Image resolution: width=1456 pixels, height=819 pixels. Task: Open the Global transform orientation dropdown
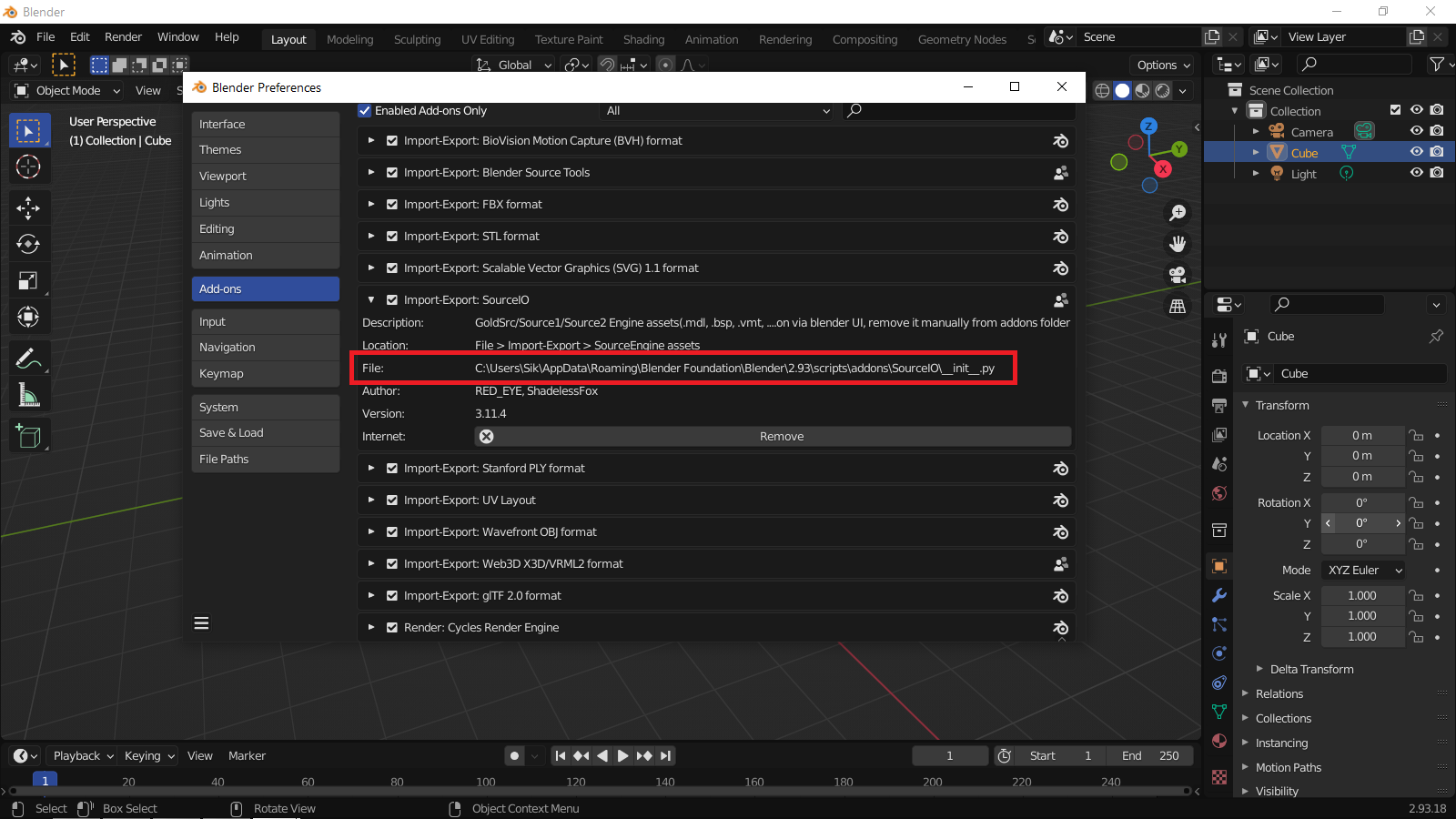coord(514,66)
